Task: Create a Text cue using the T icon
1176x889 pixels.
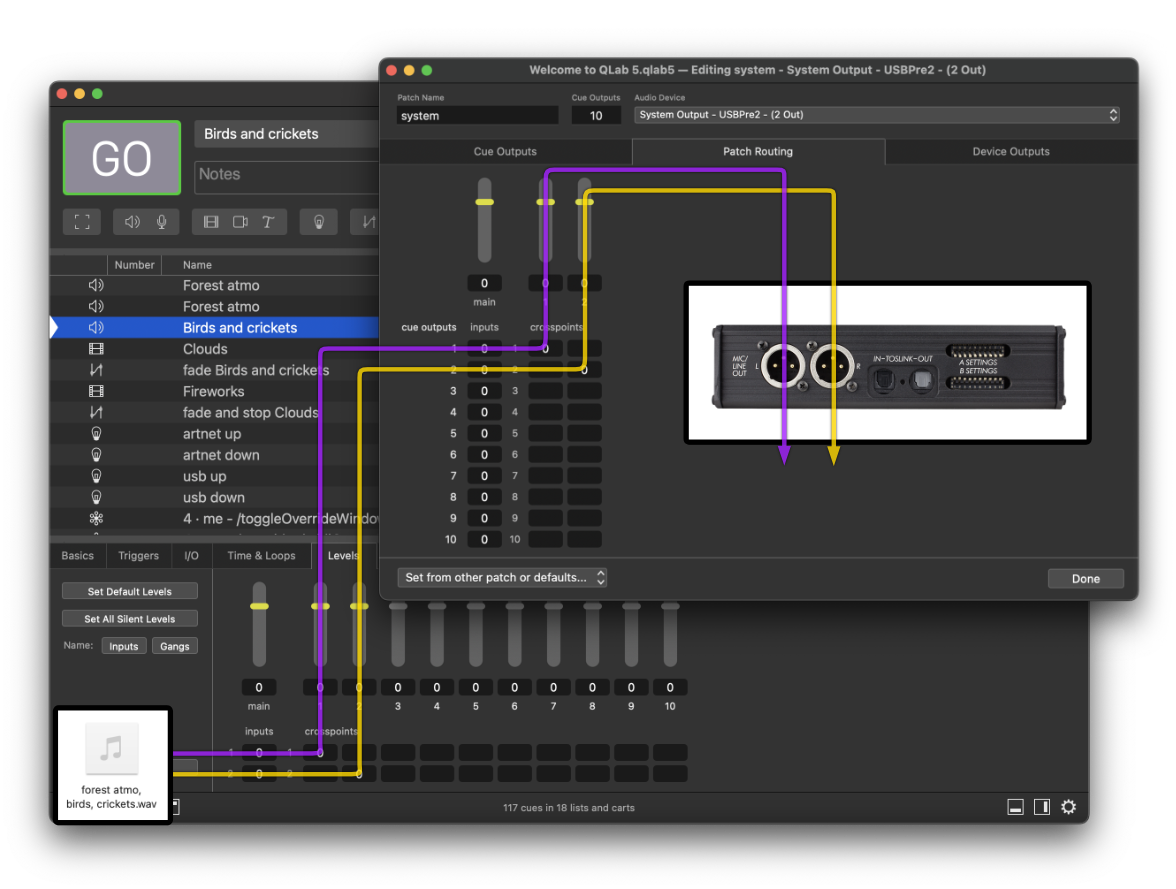Action: [x=266, y=221]
